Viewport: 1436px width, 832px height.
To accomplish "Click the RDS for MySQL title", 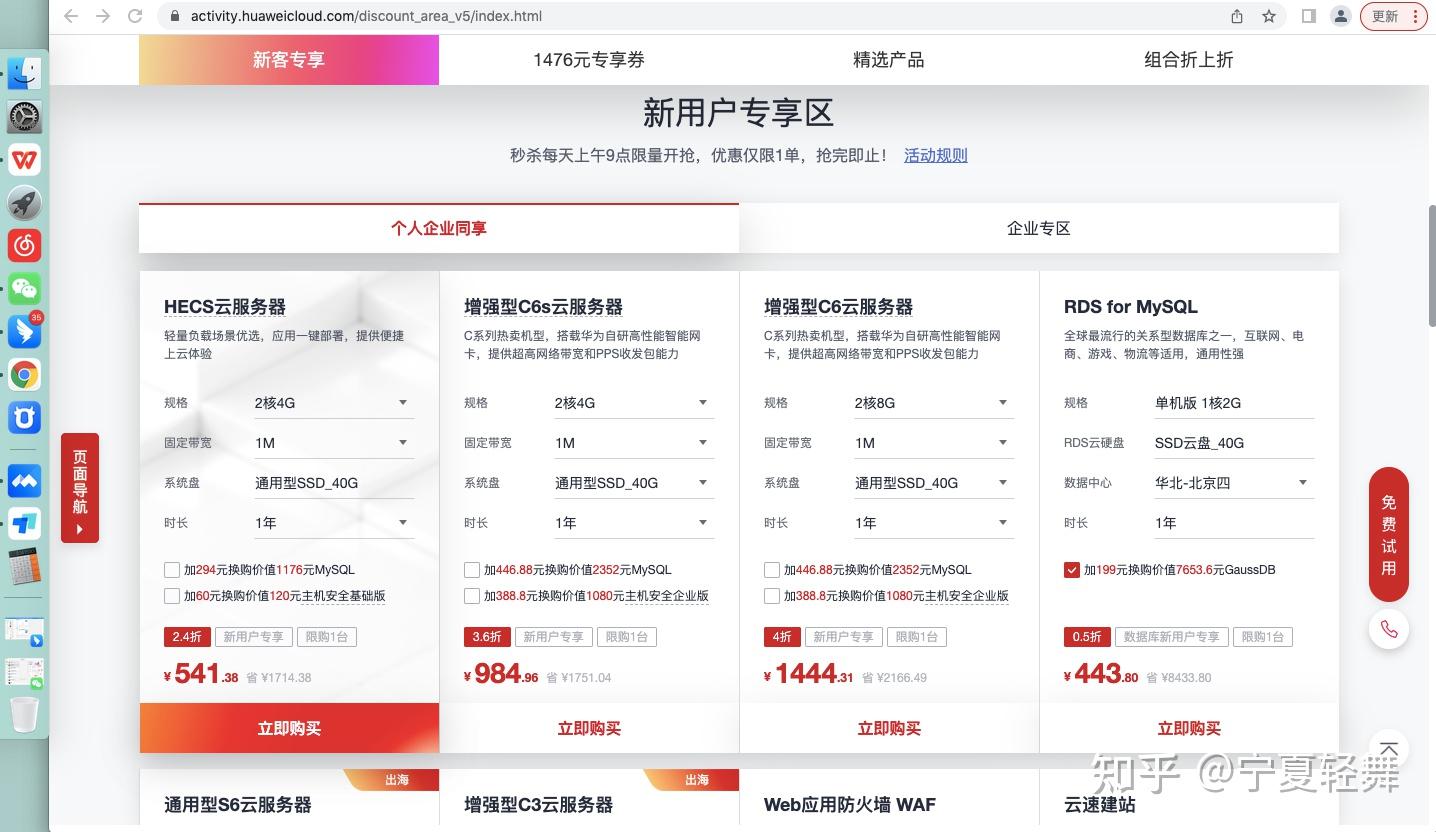I will coord(1130,307).
